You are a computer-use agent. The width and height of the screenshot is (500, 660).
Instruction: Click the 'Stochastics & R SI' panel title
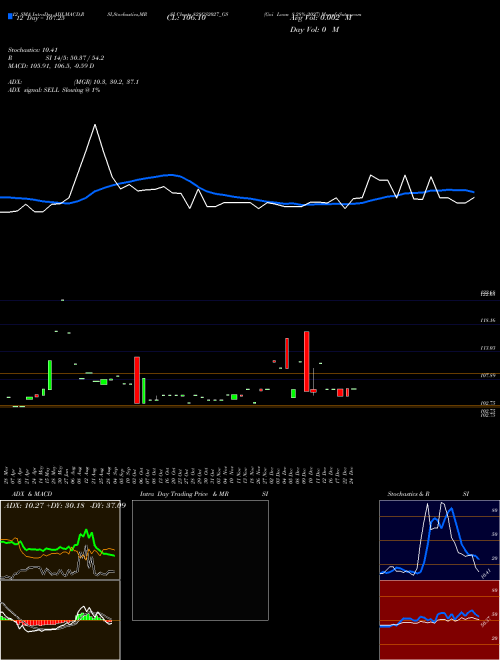428,494
